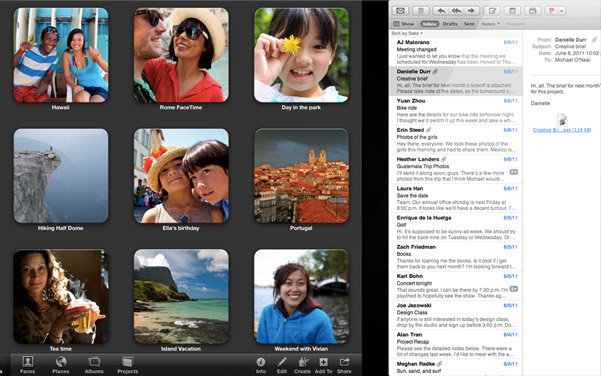Compose a new mail message
Viewport: 601px width, 376px height.
tap(493, 11)
